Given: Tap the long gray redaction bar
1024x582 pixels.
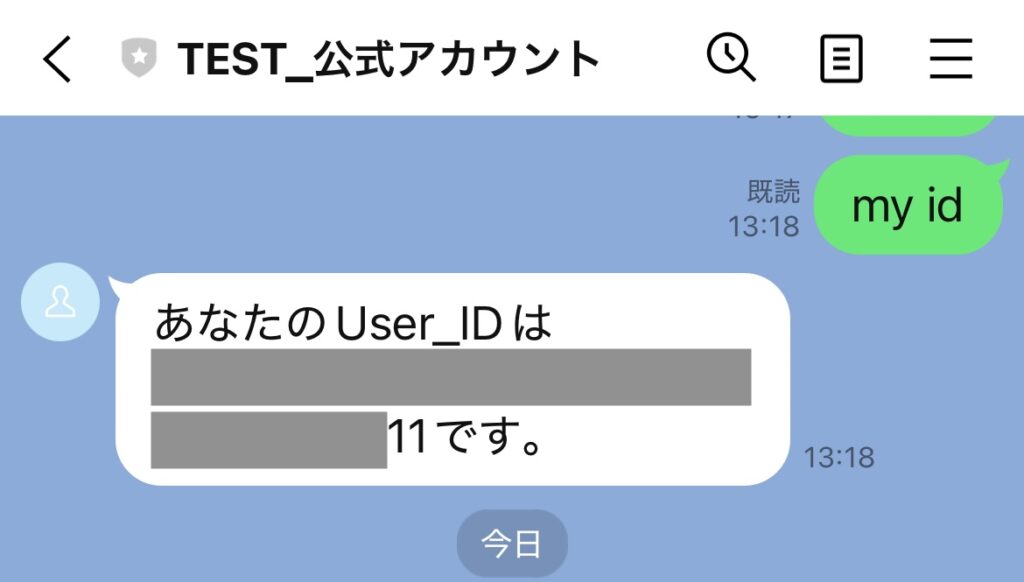Looking at the screenshot, I should (x=451, y=377).
